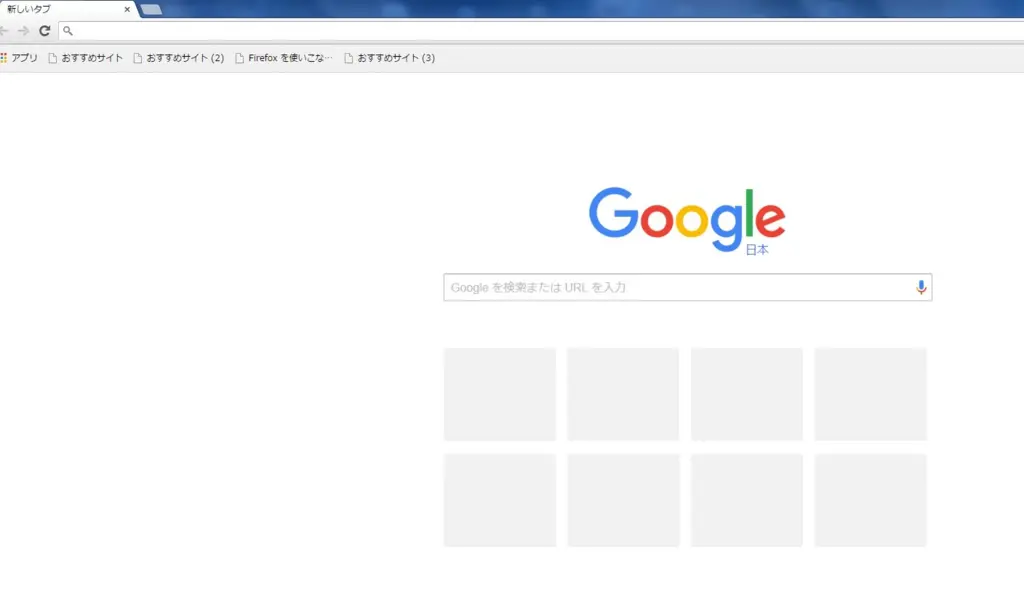Open the おすすめサイト bookmark
This screenshot has width=1024, height=598.
pyautogui.click(x=86, y=58)
